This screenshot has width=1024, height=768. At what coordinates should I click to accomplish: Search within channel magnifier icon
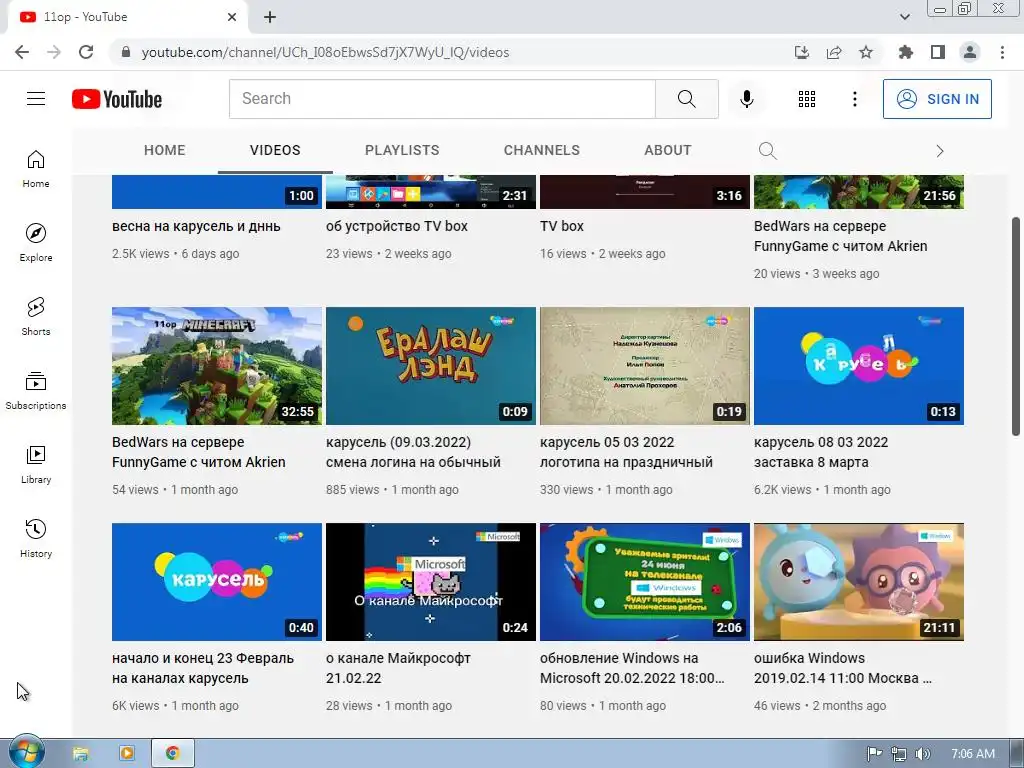(x=767, y=151)
